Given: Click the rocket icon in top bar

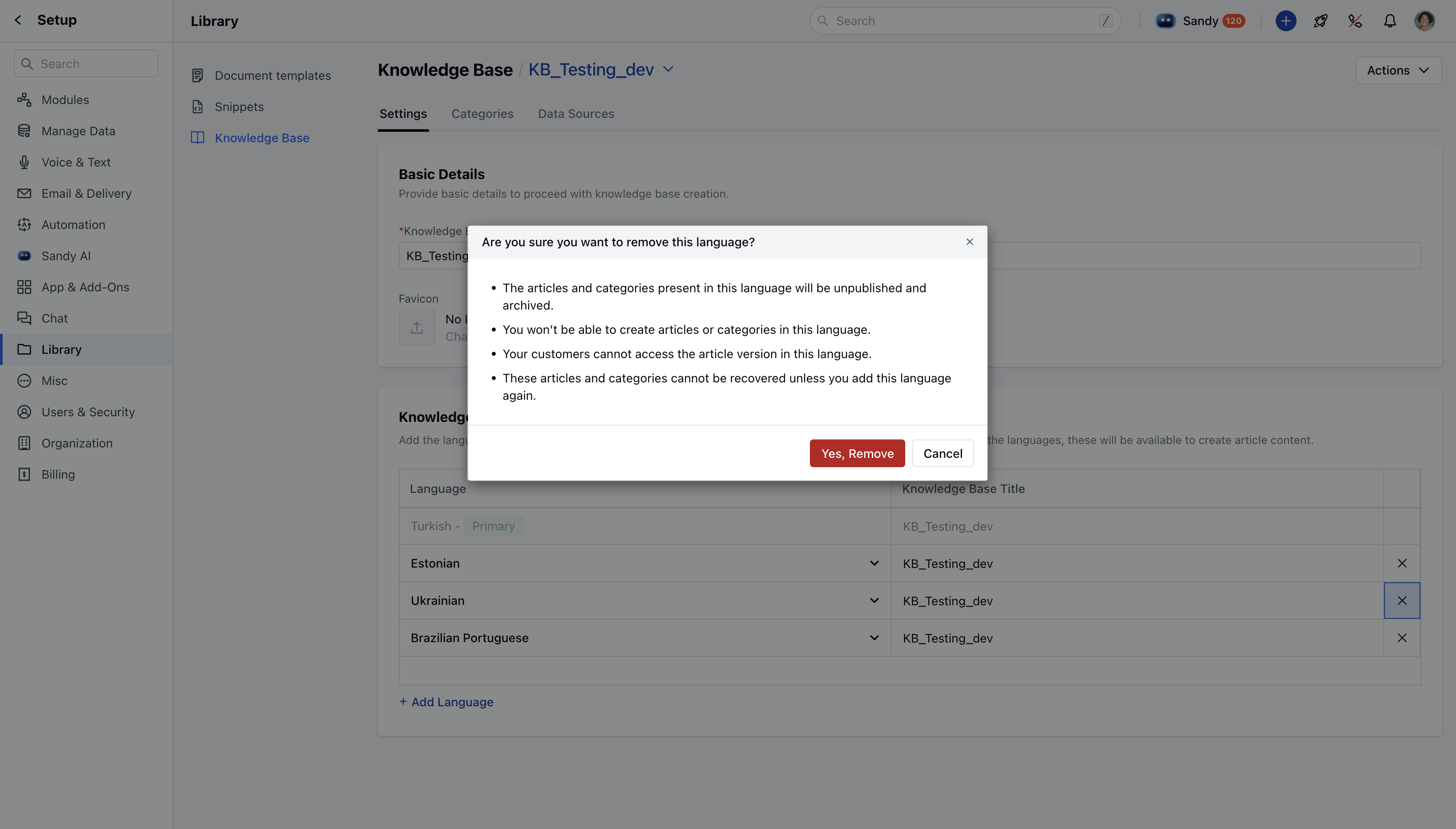Looking at the screenshot, I should coord(1321,21).
